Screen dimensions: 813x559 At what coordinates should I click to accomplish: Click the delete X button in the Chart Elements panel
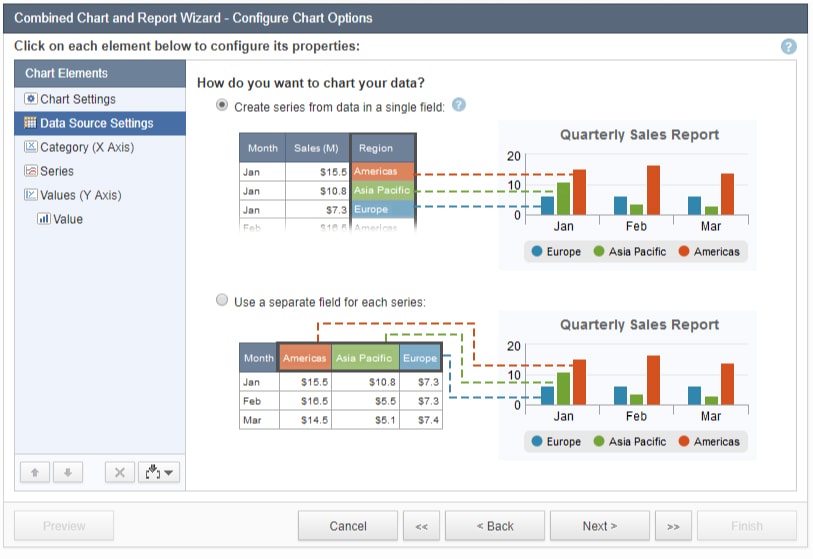[x=119, y=473]
